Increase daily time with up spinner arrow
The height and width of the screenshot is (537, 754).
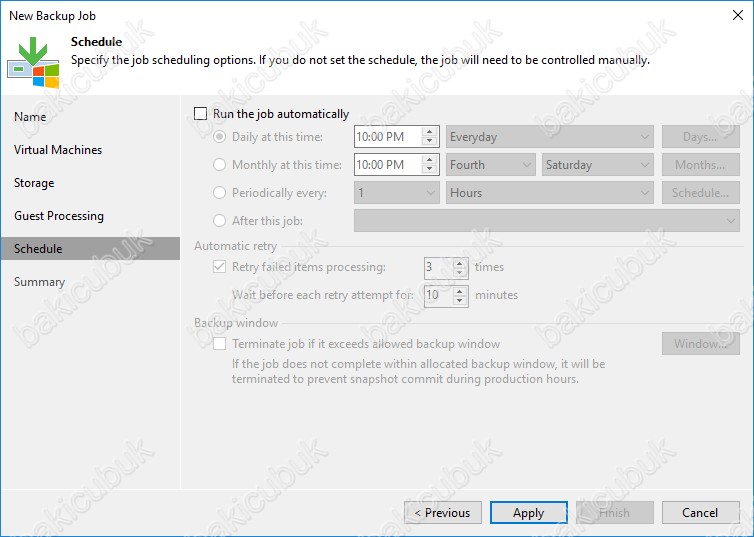click(x=429, y=132)
